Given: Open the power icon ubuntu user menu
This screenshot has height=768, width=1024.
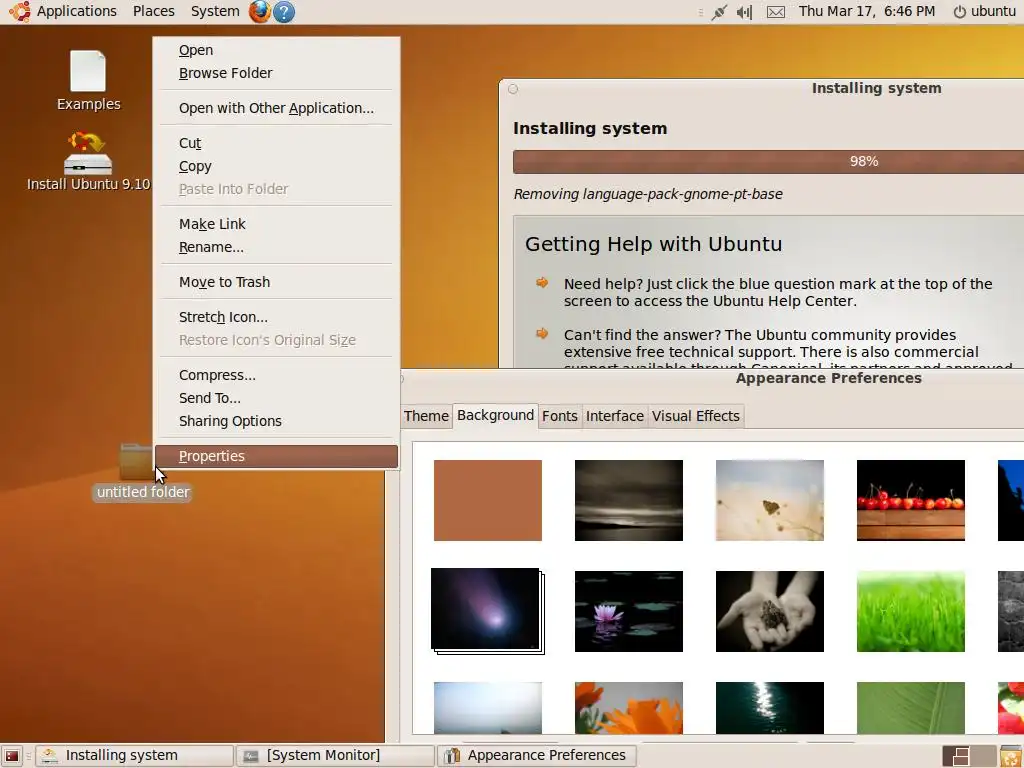Looking at the screenshot, I should pyautogui.click(x=984, y=11).
